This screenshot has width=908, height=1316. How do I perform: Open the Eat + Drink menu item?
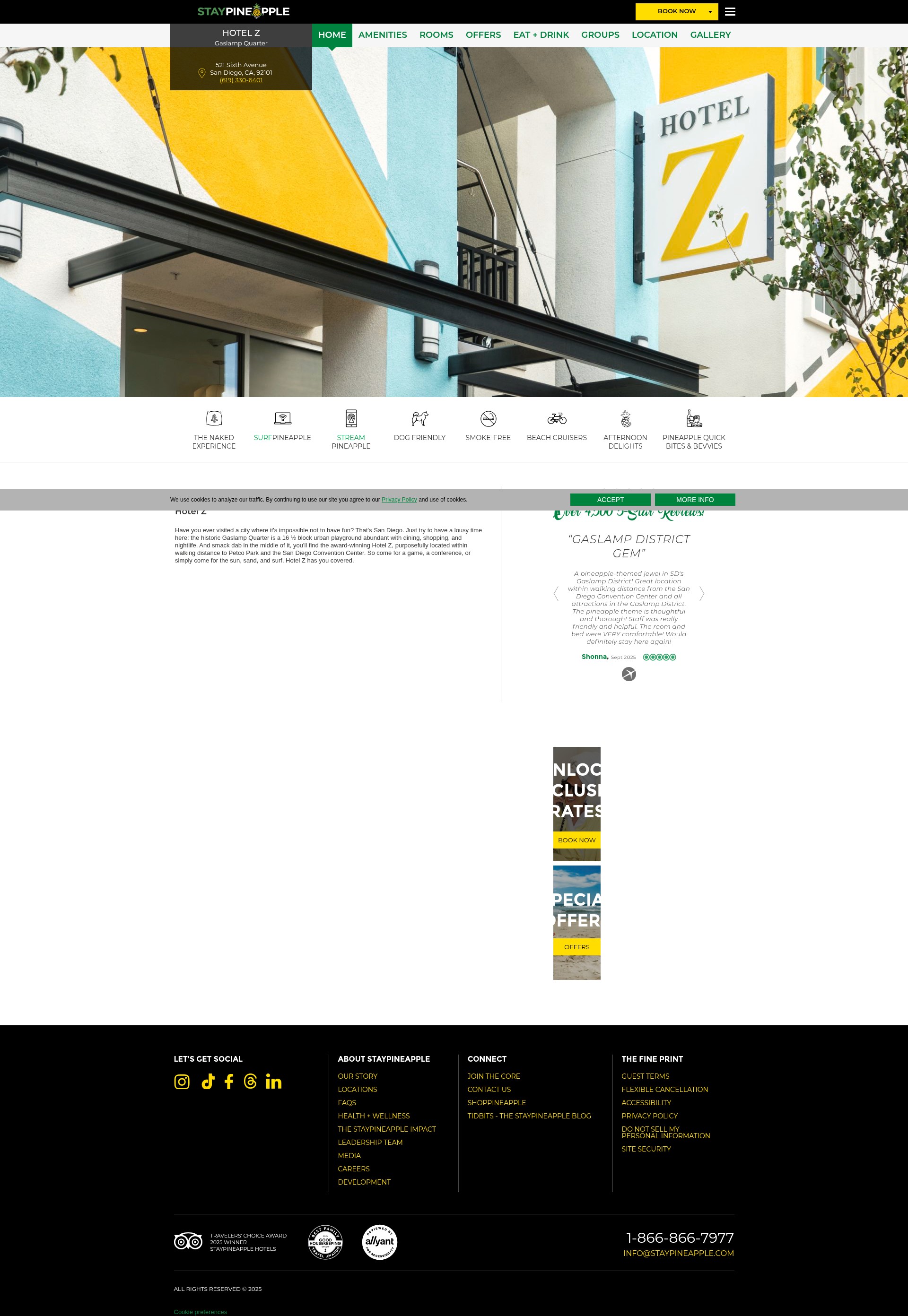(x=541, y=35)
